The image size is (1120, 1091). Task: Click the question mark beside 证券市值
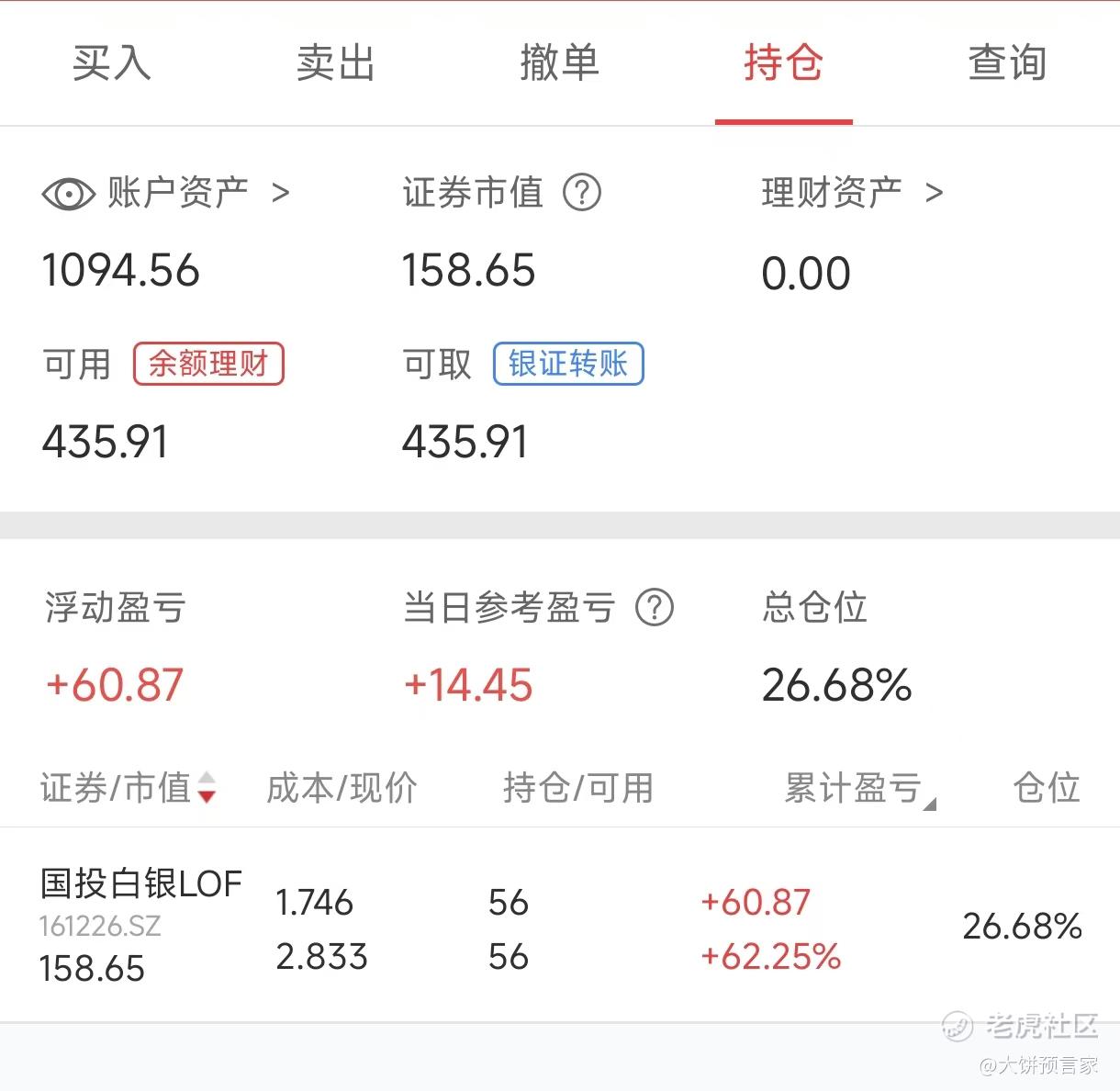(x=582, y=193)
